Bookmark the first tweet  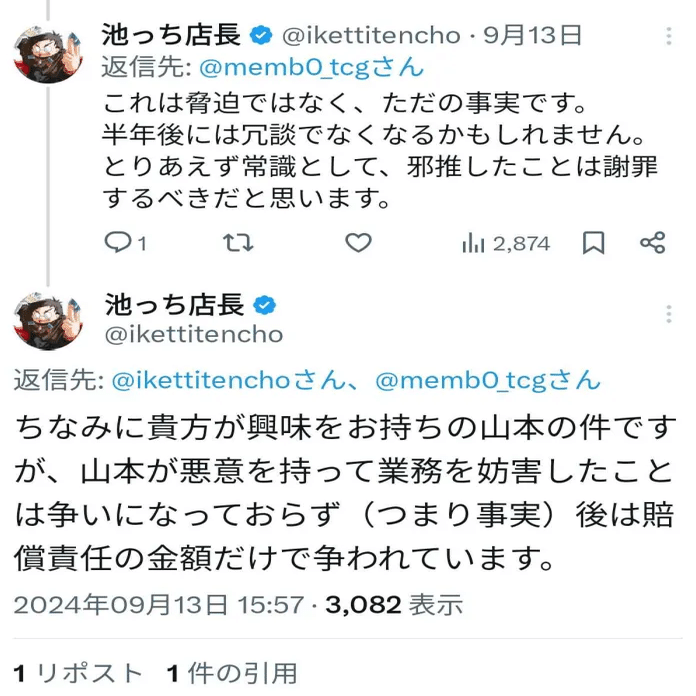[x=593, y=243]
